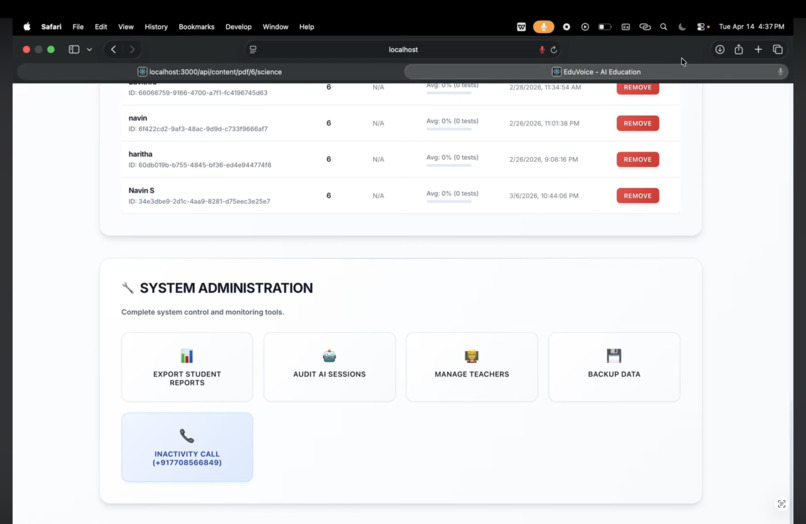Click the battery status icon
Screen dimensions: 806x524
(604, 27)
